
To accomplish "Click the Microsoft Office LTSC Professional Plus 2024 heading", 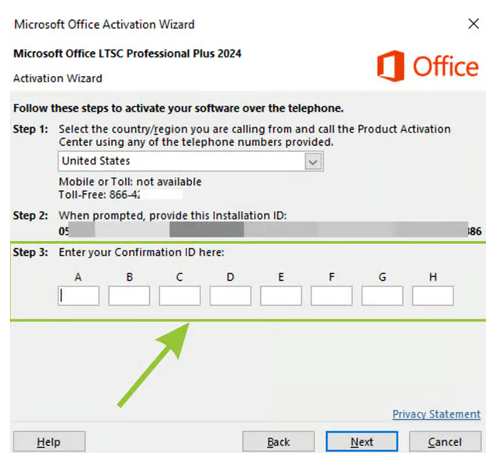I will coord(127,54).
